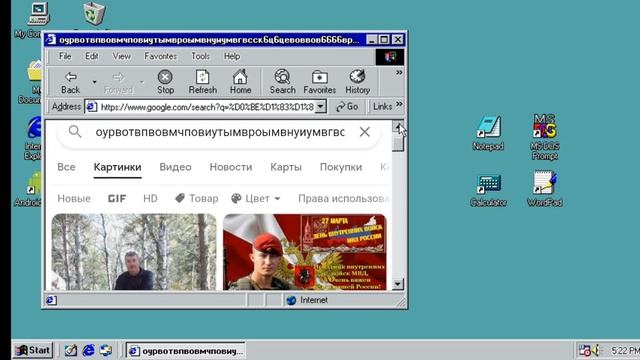640x360 pixels.
Task: Open the Help menu
Action: coord(231,56)
